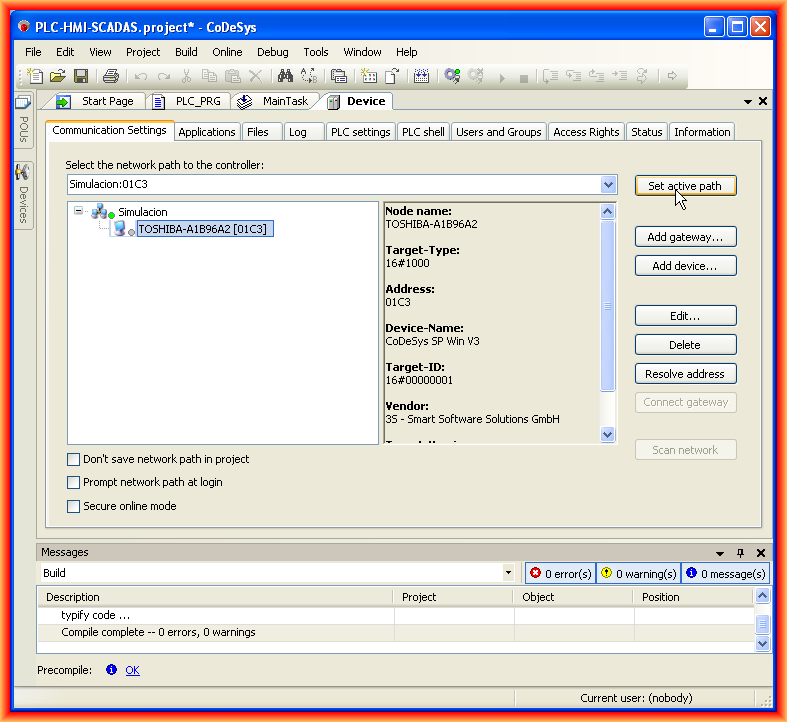The image size is (787, 722).
Task: Check Prompt network path at login
Action: pos(73,482)
